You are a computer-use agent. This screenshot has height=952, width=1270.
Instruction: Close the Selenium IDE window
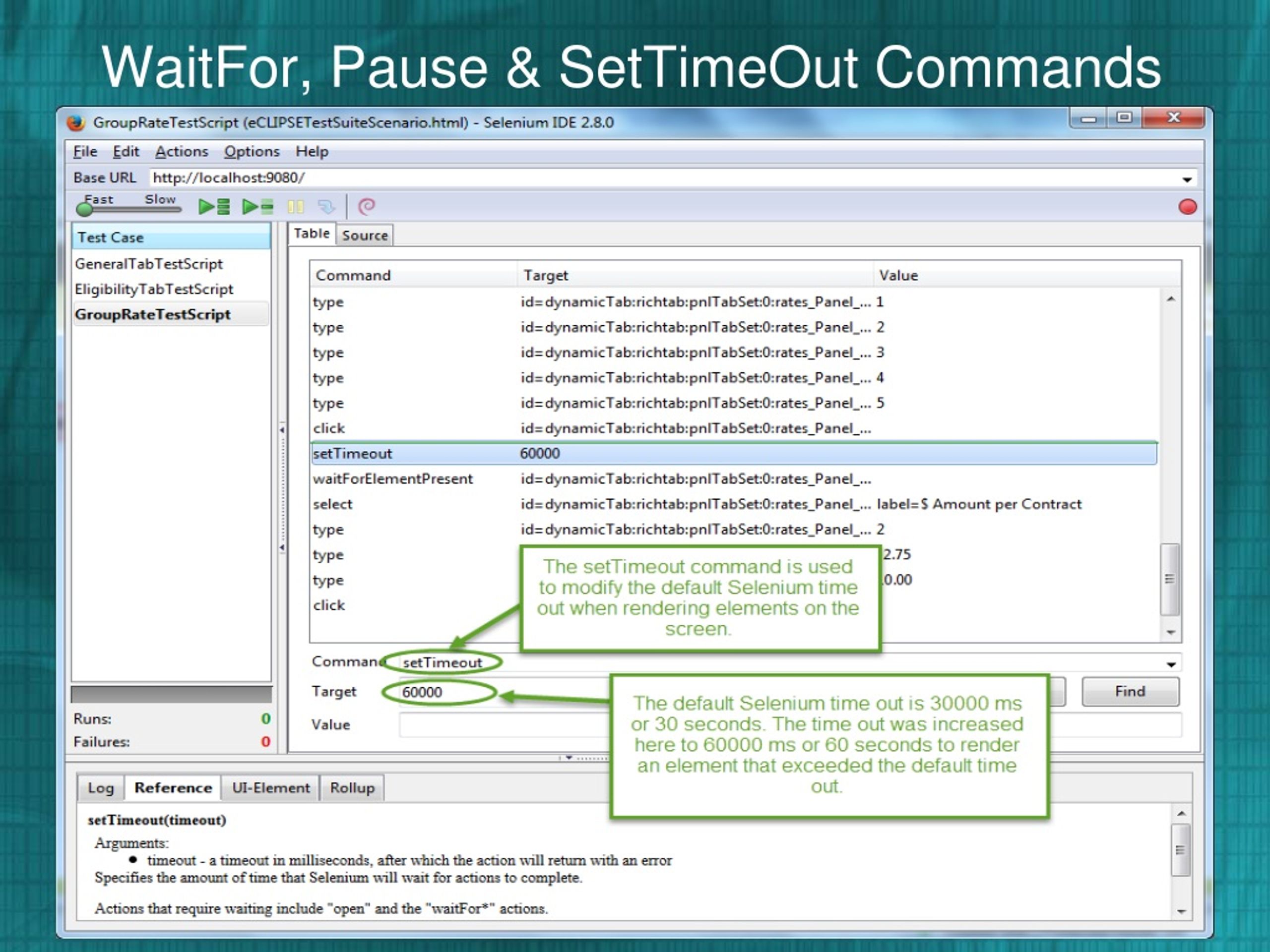point(1174,118)
